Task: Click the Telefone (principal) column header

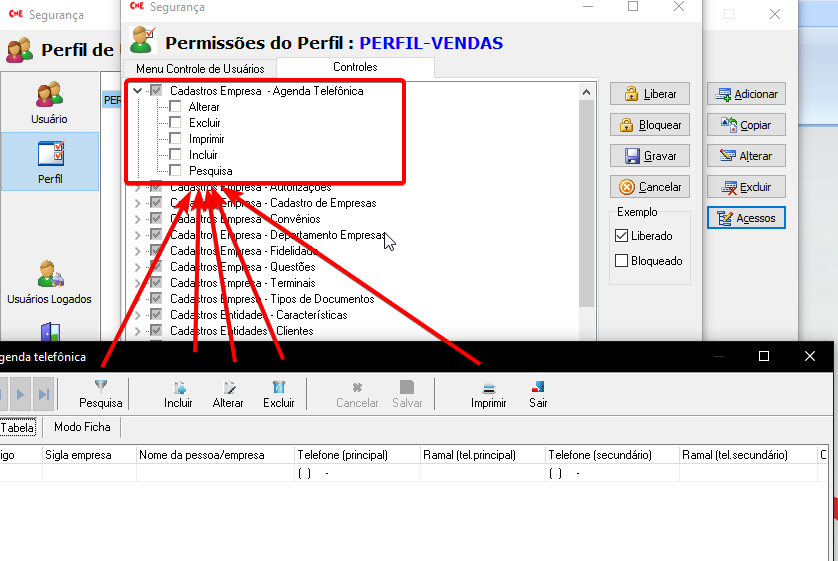Action: pos(342,455)
